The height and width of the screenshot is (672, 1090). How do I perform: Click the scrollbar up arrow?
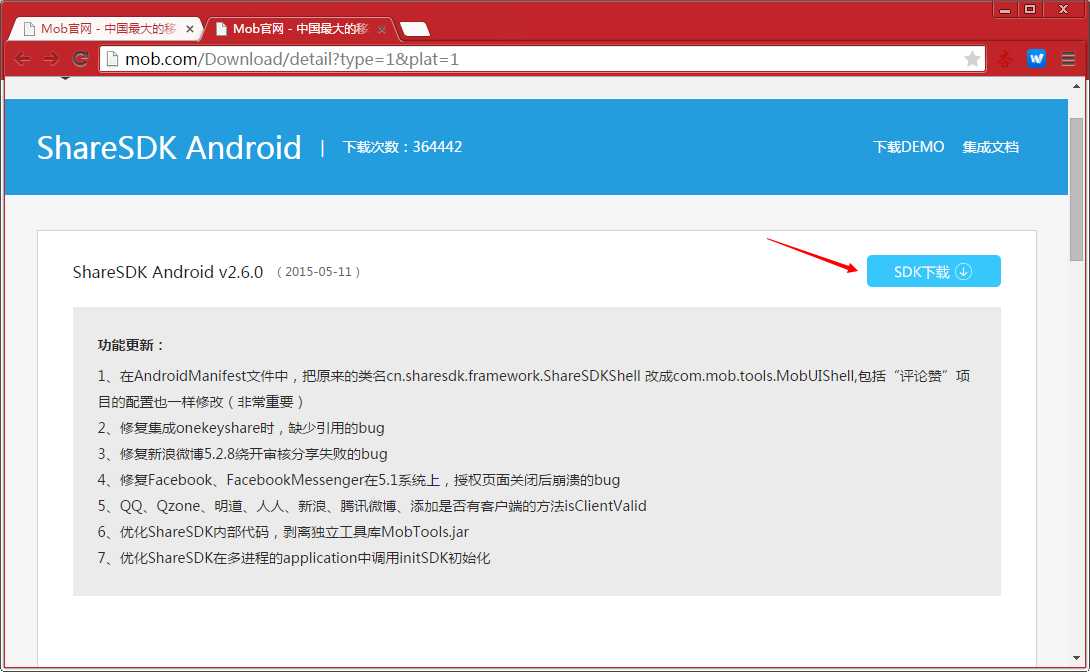coord(1076,86)
